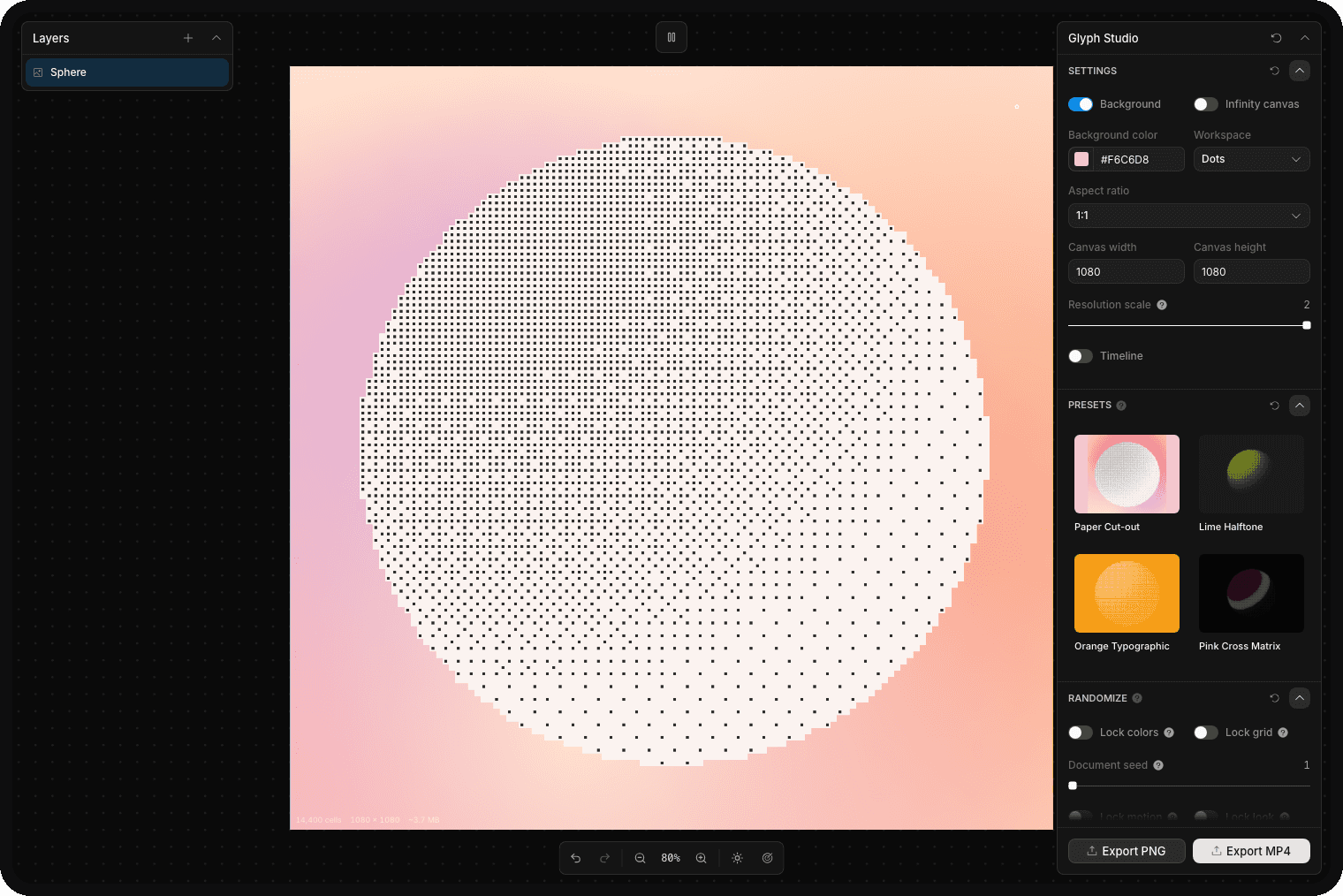Enable the Lock colors toggle
Image resolution: width=1343 pixels, height=896 pixels.
click(x=1081, y=733)
